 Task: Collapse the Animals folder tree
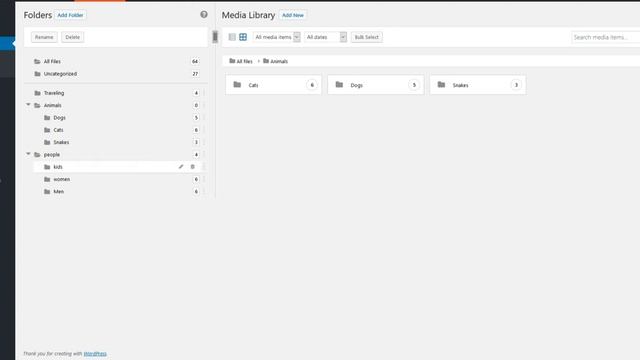point(28,105)
